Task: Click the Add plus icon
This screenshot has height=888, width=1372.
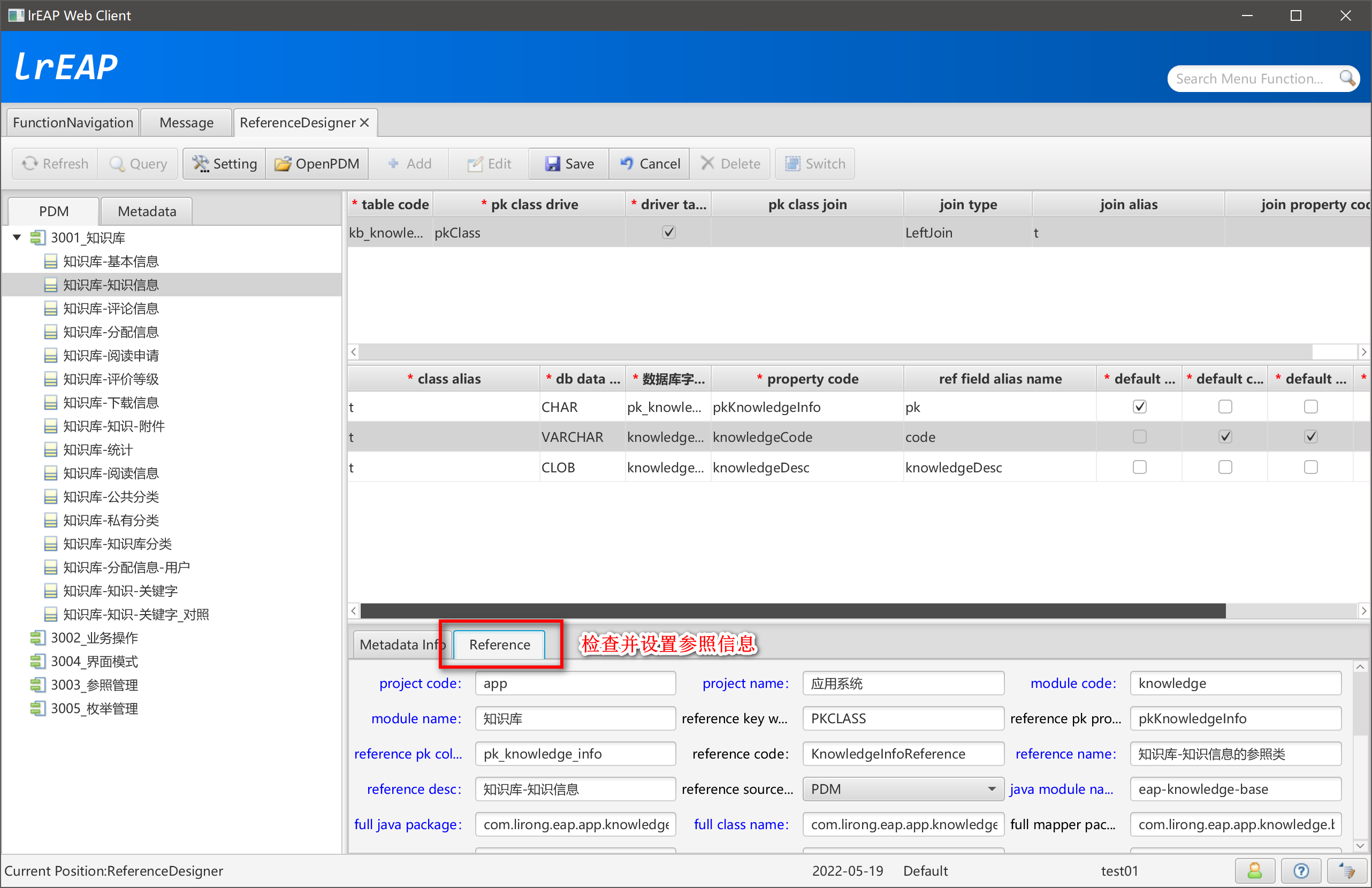Action: [393, 164]
